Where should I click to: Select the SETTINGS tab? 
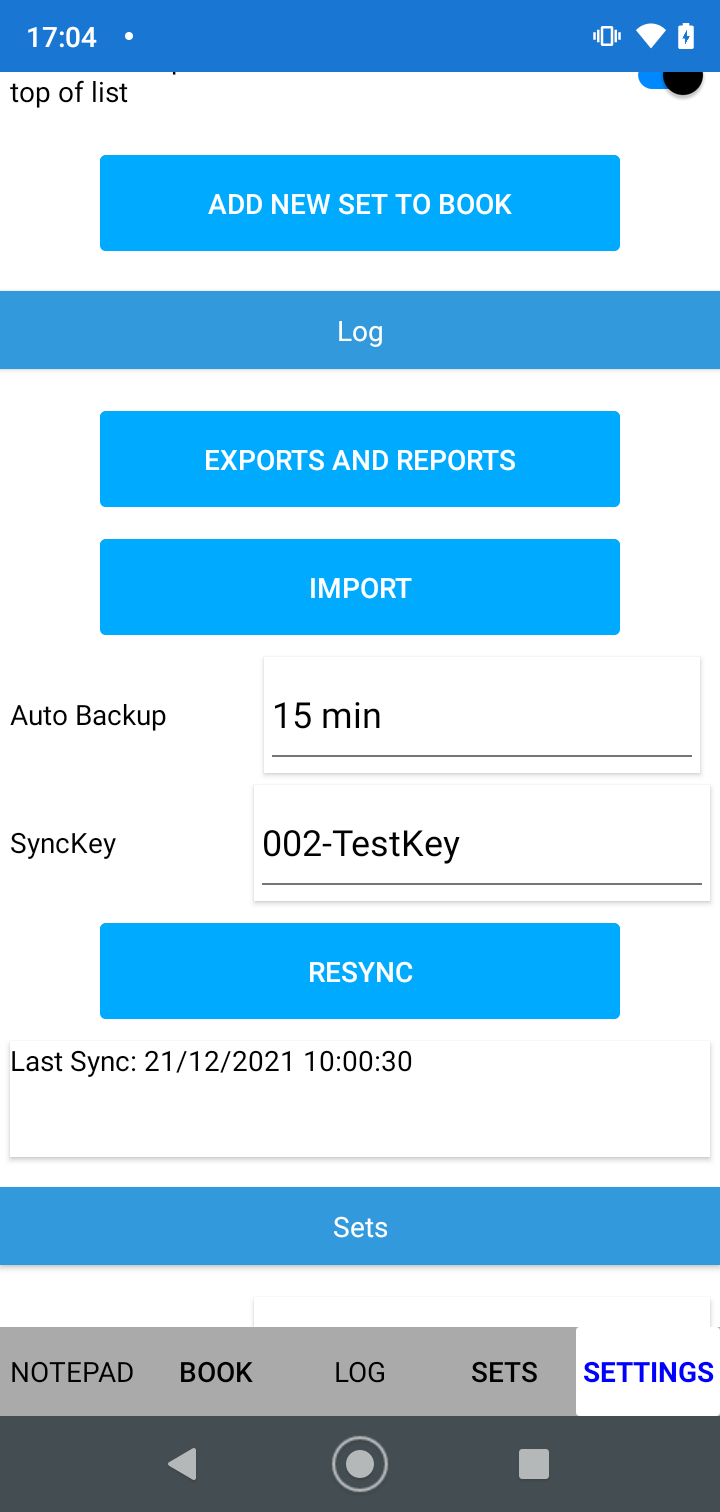click(x=648, y=1372)
